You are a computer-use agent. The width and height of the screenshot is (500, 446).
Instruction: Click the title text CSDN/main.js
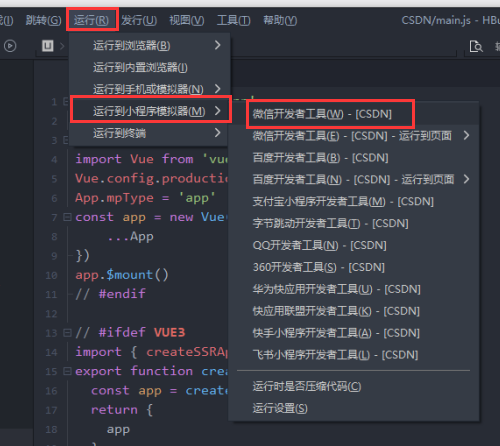(x=436, y=20)
